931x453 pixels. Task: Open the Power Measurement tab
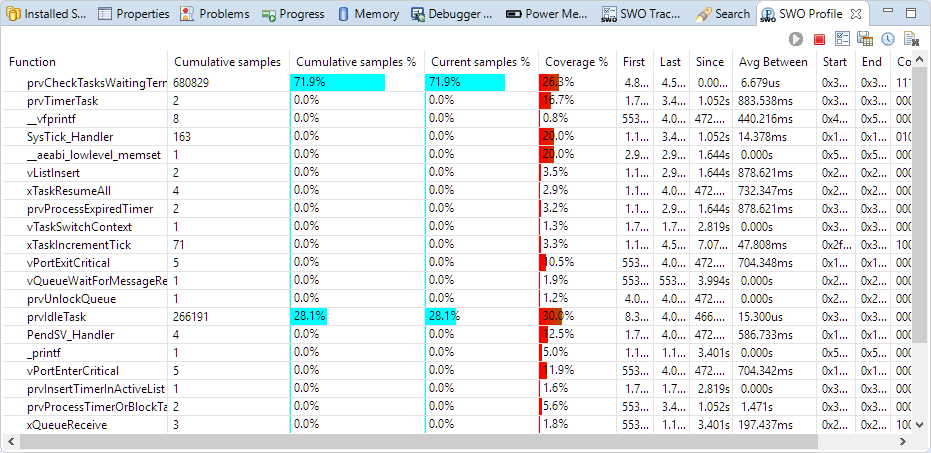(546, 14)
